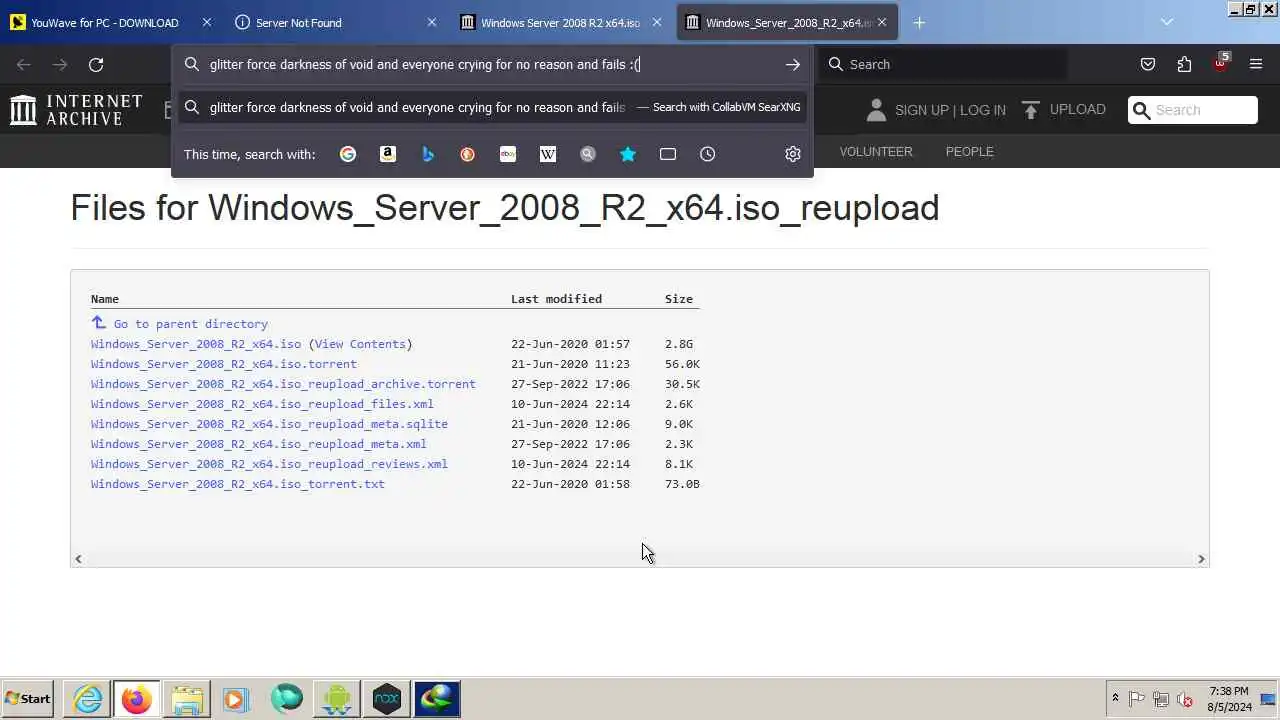Open the VOLUNTEER navigation item
1280x720 pixels.
coord(876,152)
